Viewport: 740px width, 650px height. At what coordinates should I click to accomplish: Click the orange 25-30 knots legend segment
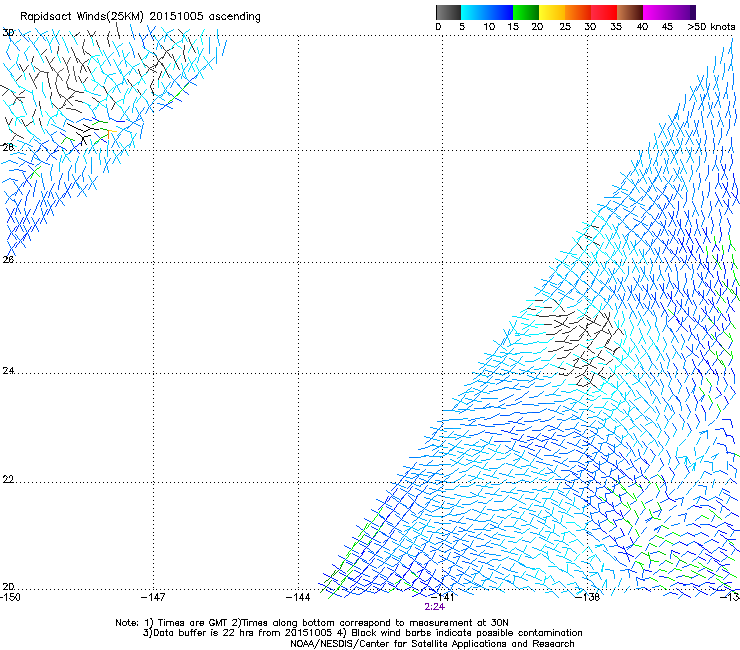click(x=578, y=12)
